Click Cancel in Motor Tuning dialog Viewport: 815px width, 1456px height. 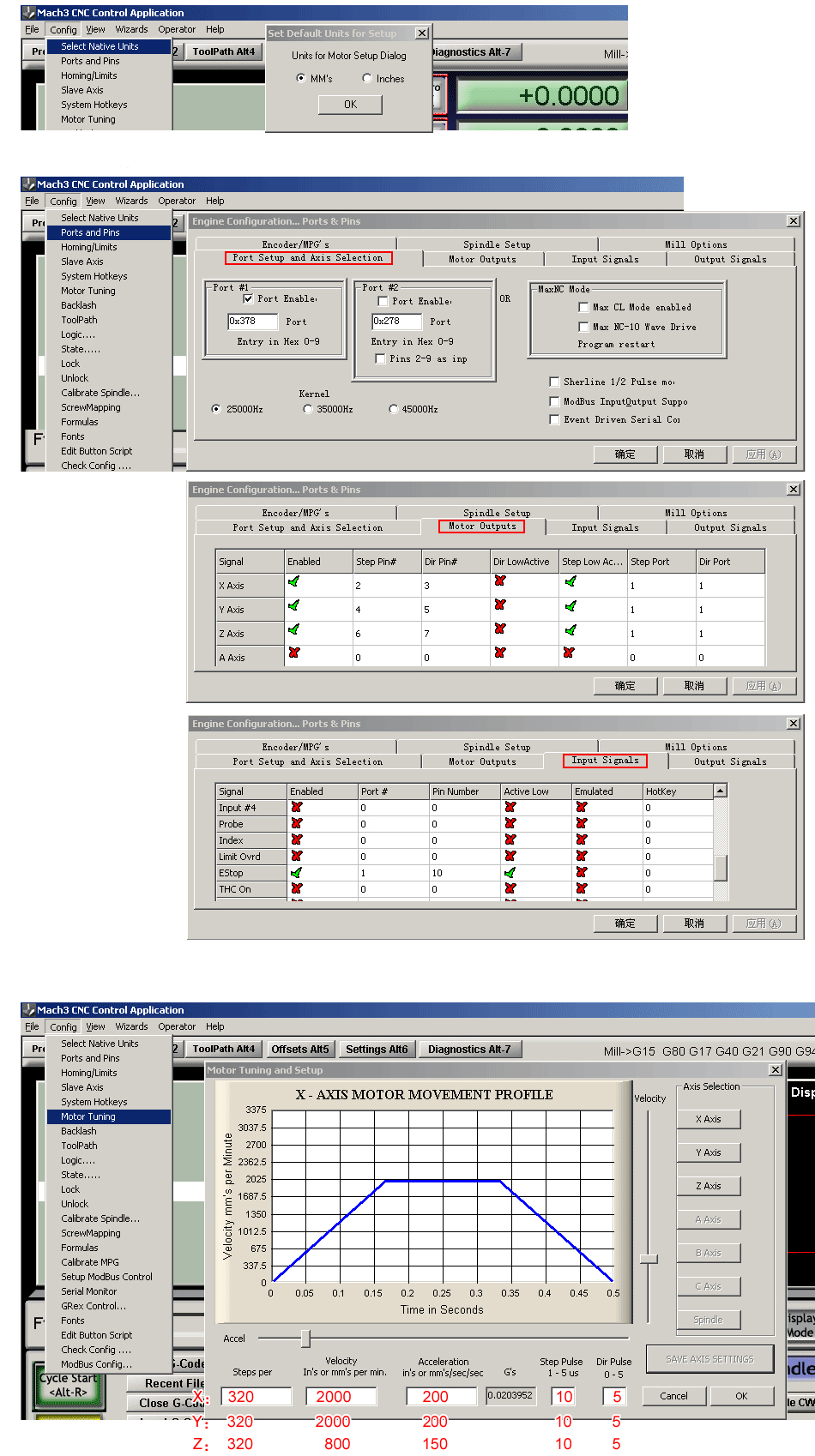click(x=673, y=1396)
